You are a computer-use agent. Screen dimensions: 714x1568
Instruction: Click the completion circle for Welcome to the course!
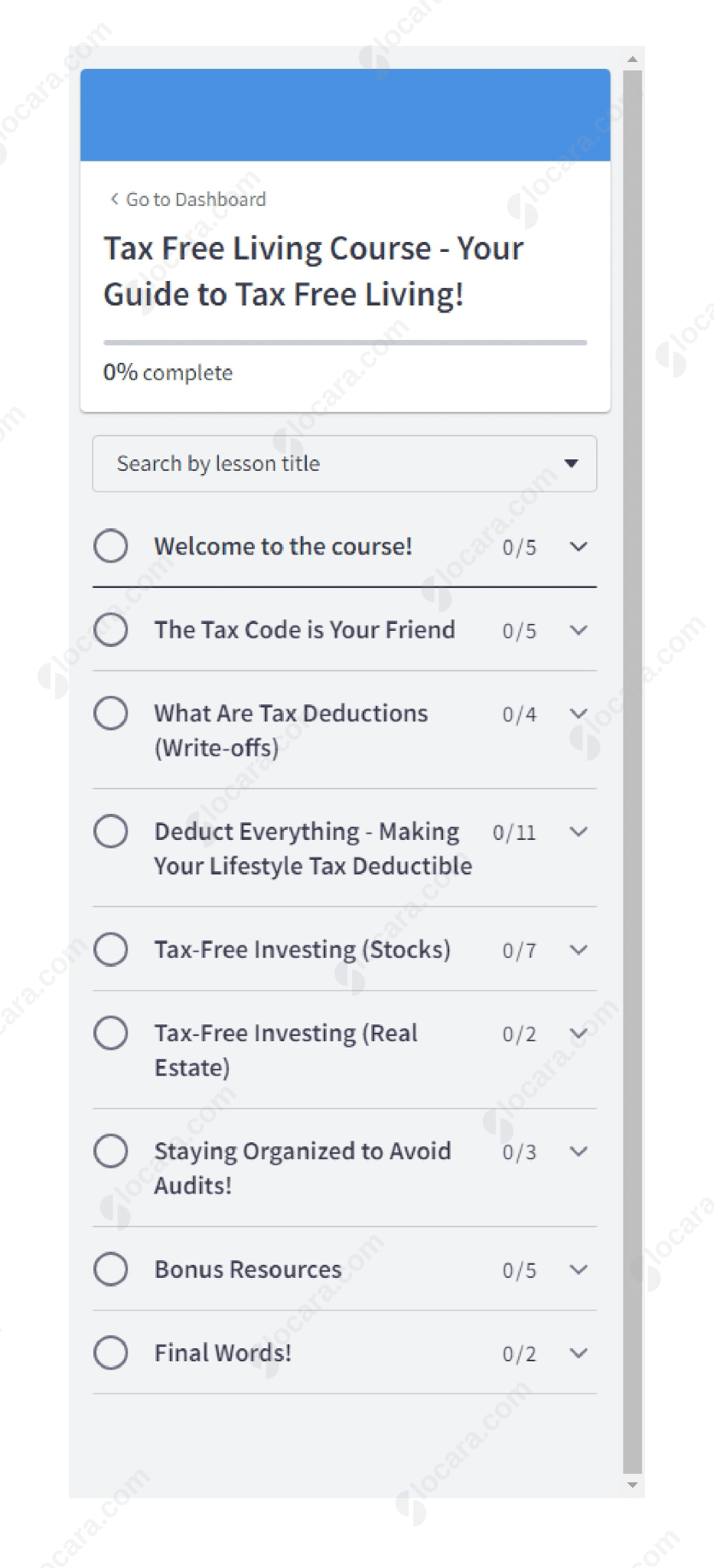tap(111, 546)
